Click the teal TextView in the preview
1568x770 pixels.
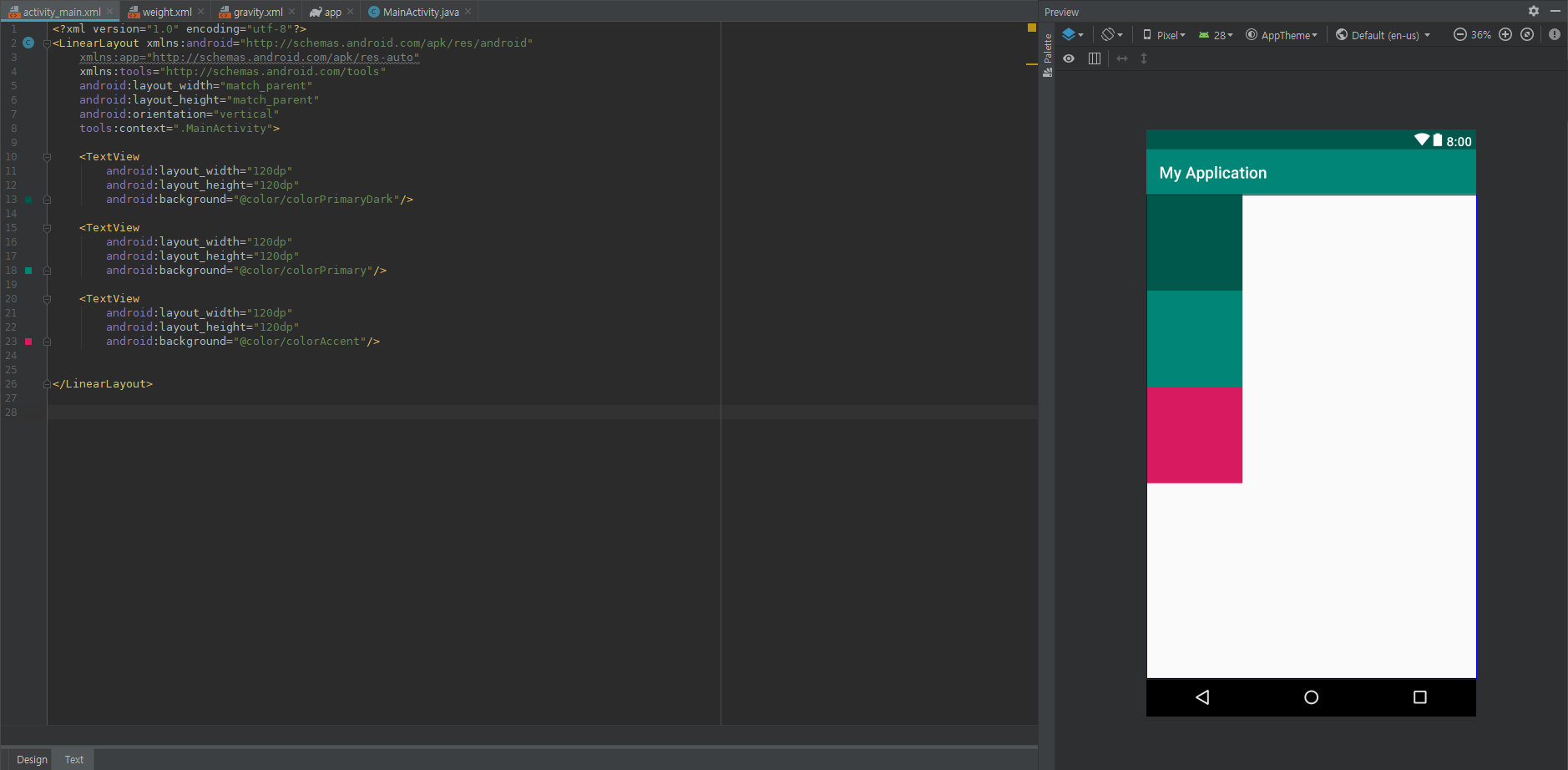pyautogui.click(x=1195, y=339)
